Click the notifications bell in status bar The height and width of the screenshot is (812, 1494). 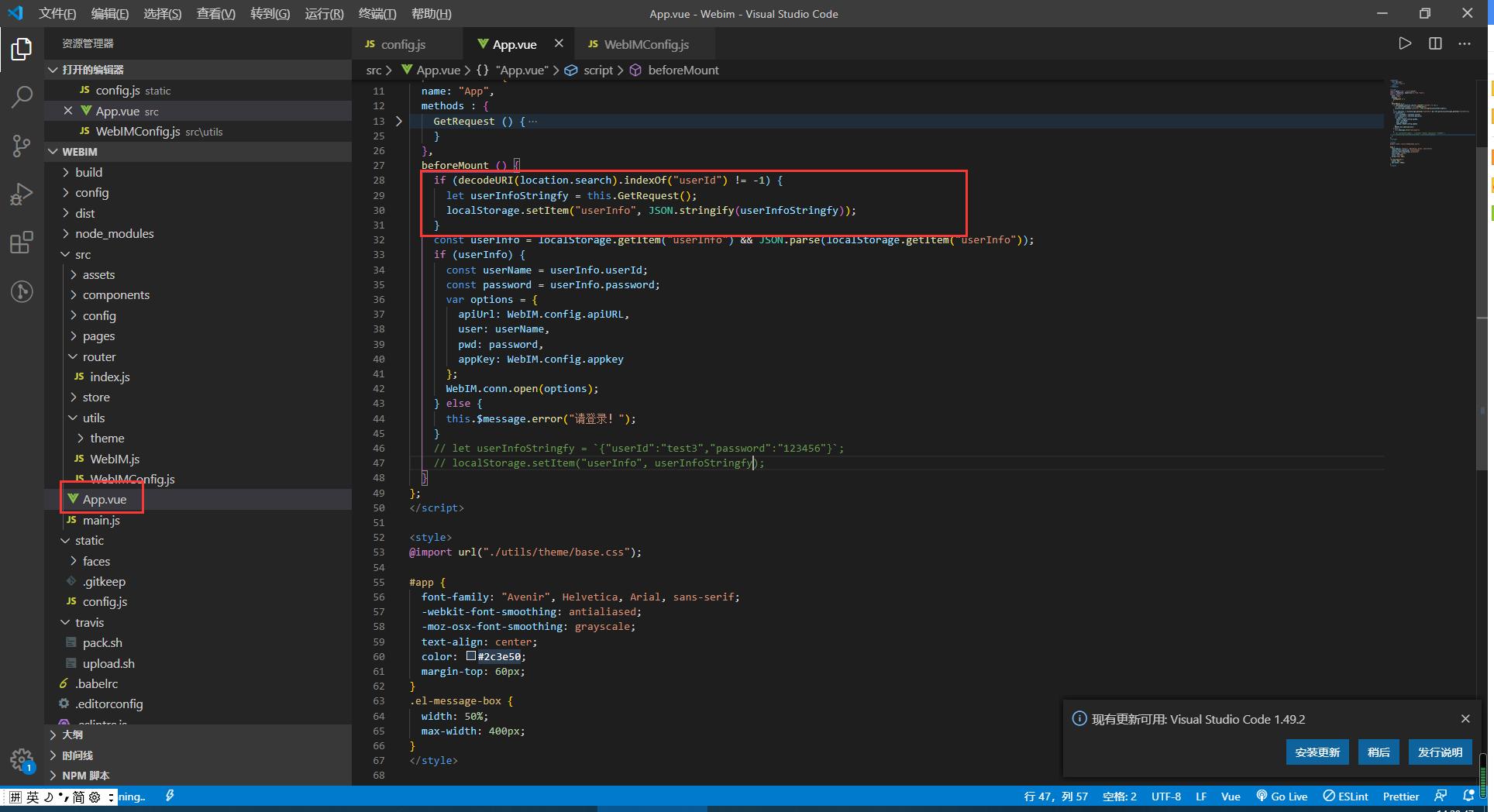pyautogui.click(x=1468, y=796)
